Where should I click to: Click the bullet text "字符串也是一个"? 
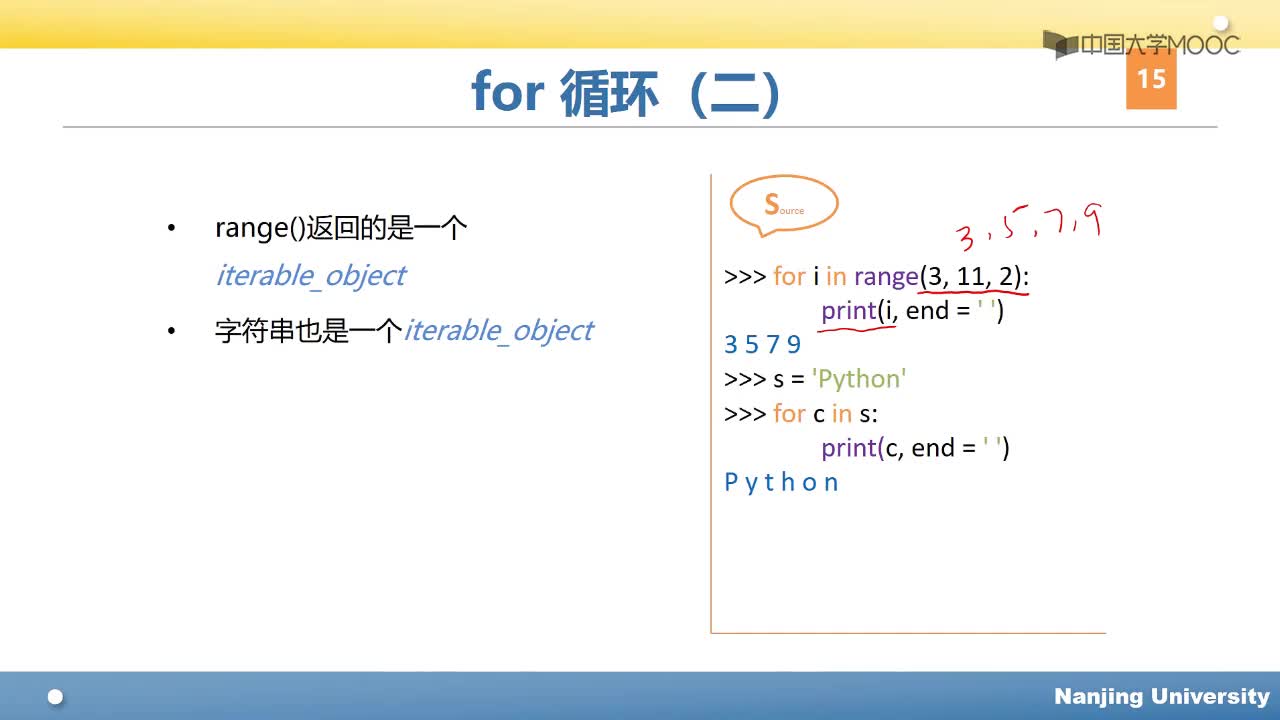pos(308,331)
